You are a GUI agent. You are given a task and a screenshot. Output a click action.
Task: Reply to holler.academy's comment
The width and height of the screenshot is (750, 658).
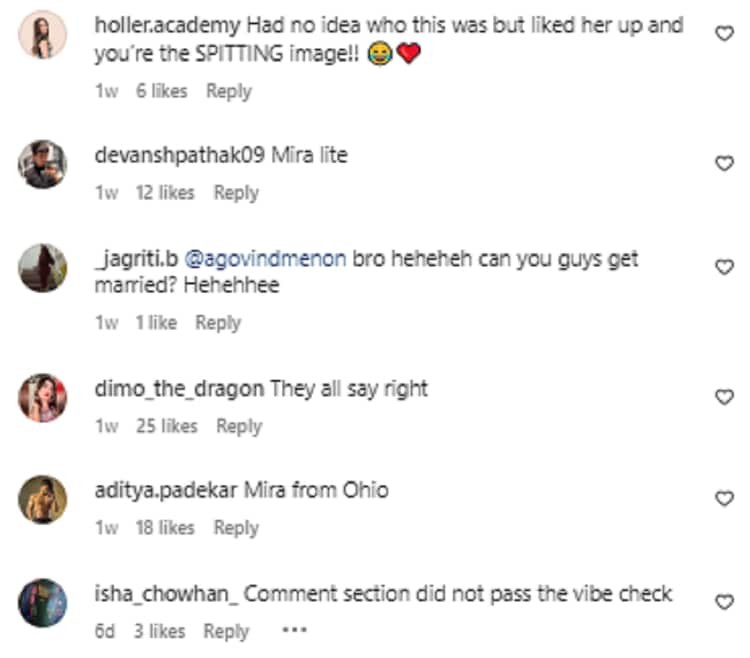(x=228, y=91)
